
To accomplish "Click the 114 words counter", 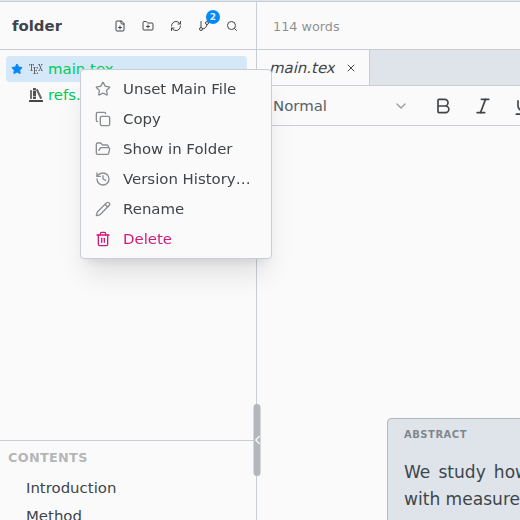I will click(306, 27).
